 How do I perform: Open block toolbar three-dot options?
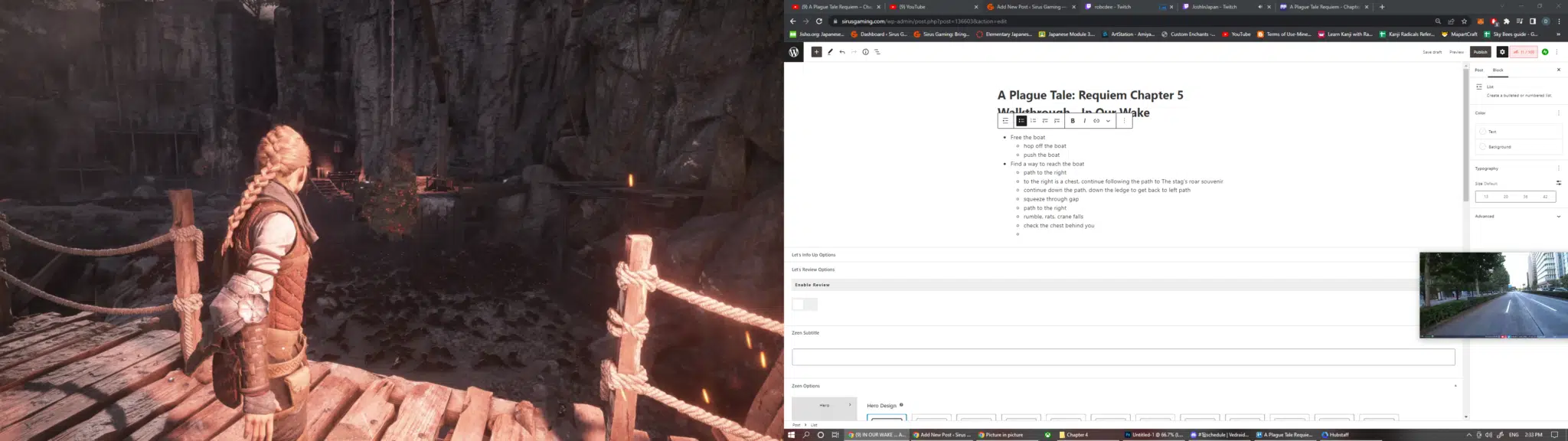pos(1124,121)
